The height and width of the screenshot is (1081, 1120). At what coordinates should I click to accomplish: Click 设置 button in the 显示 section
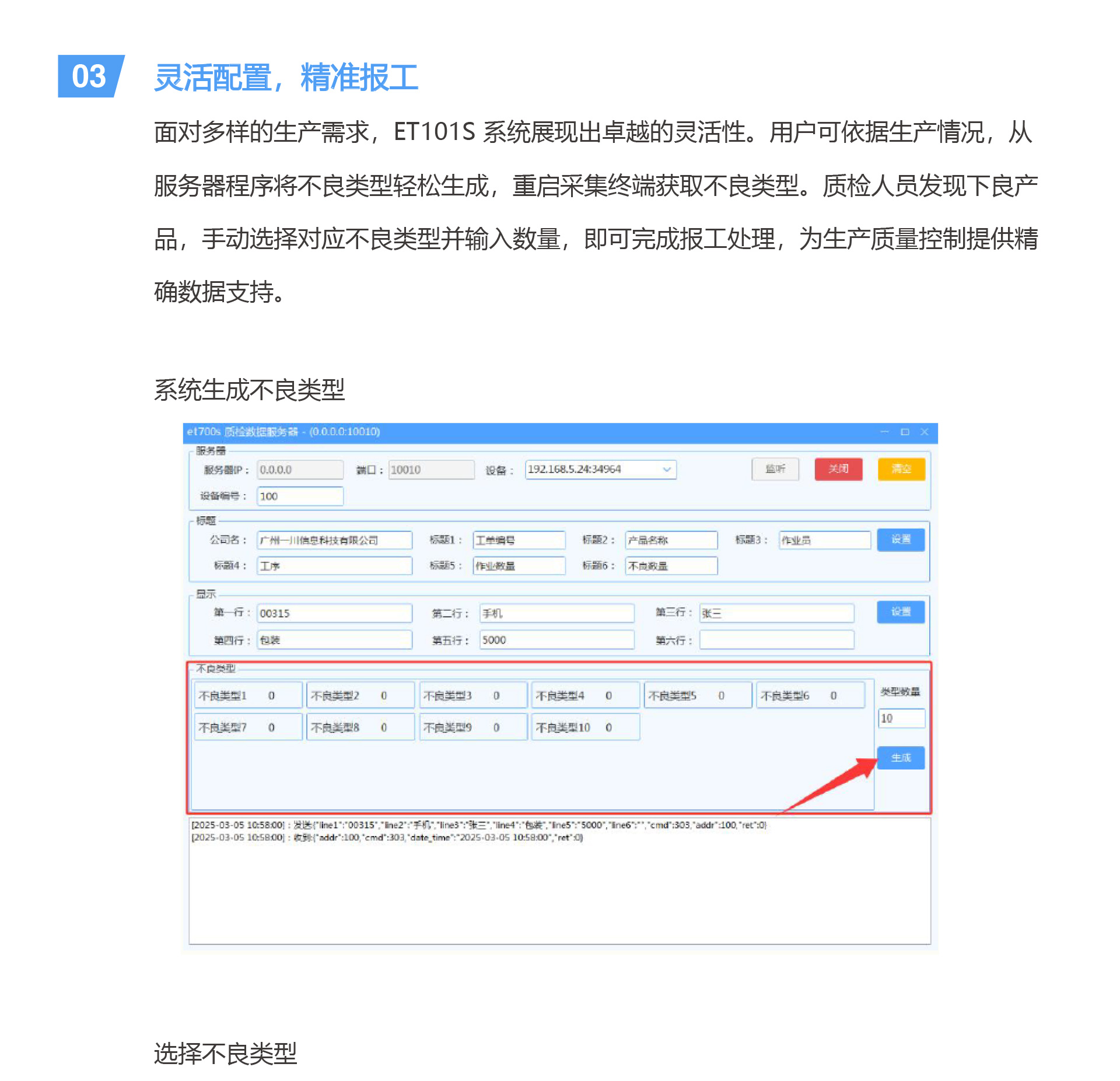901,612
